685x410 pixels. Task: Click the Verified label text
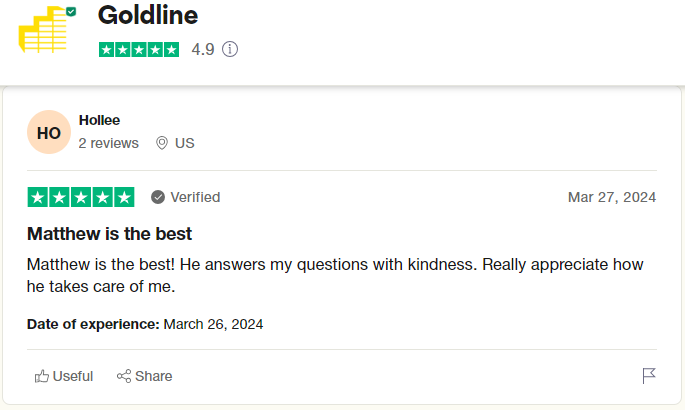click(x=195, y=197)
